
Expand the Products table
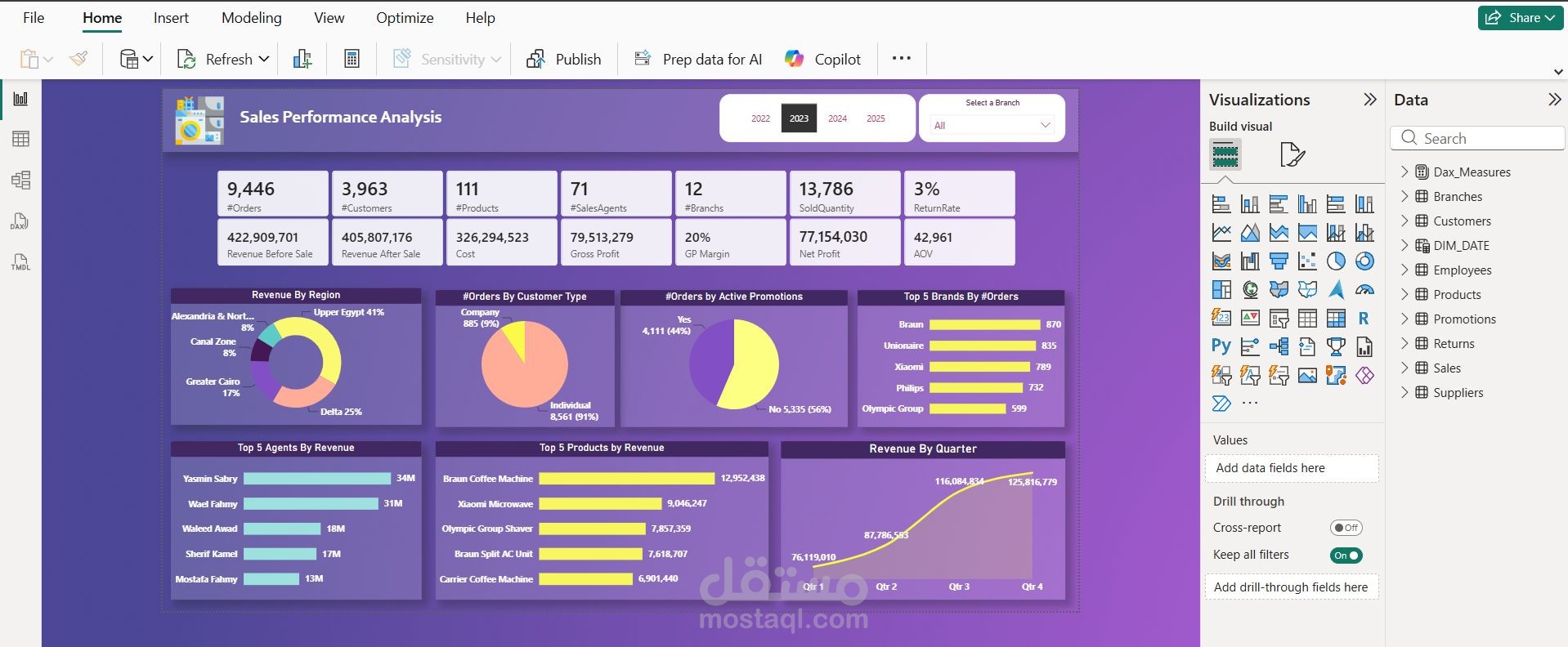point(1404,294)
